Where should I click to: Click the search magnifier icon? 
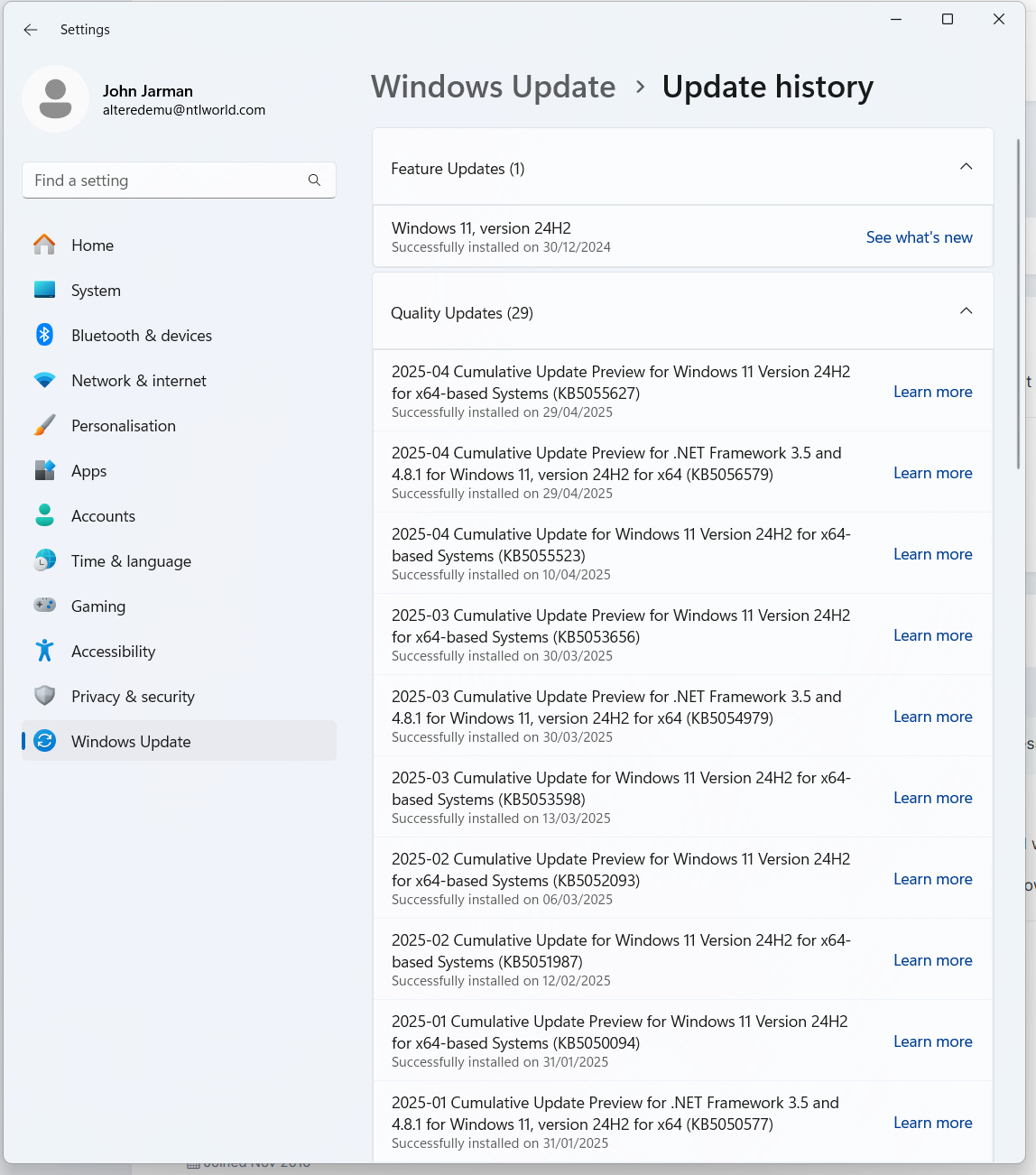(314, 180)
